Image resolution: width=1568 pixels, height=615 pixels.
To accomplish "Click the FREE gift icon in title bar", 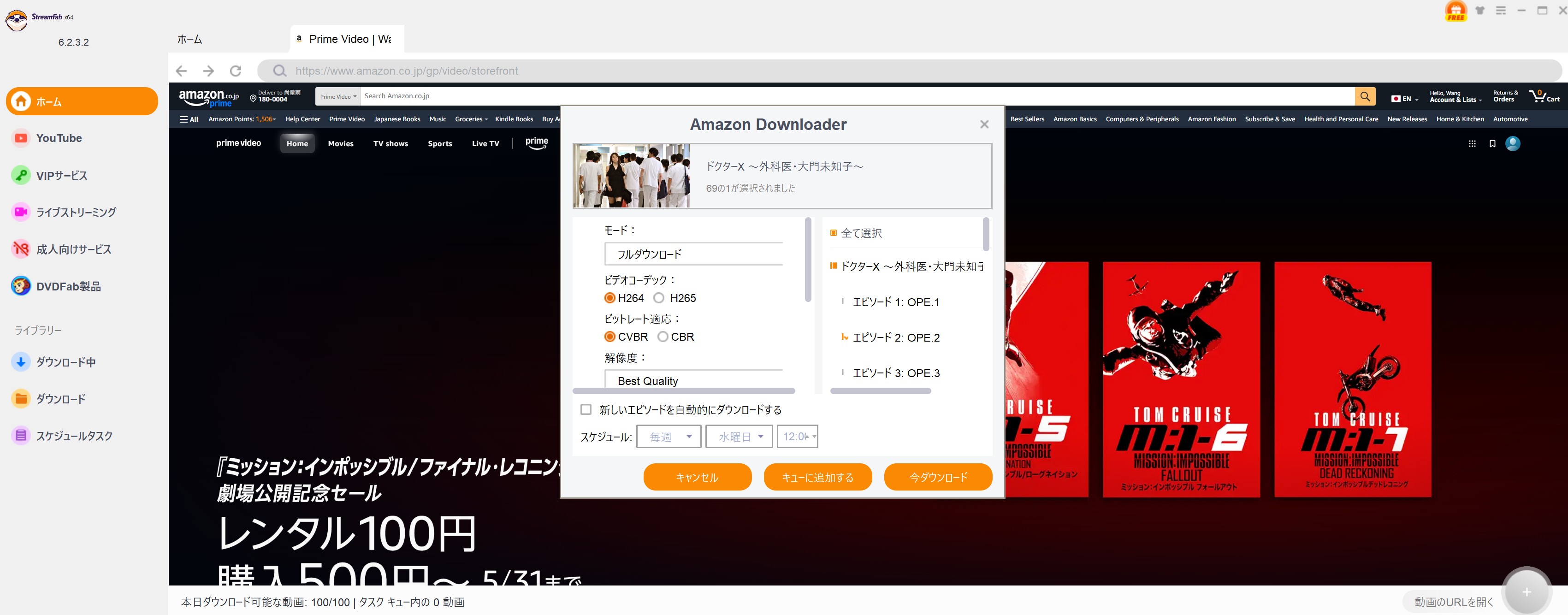I will (1456, 11).
